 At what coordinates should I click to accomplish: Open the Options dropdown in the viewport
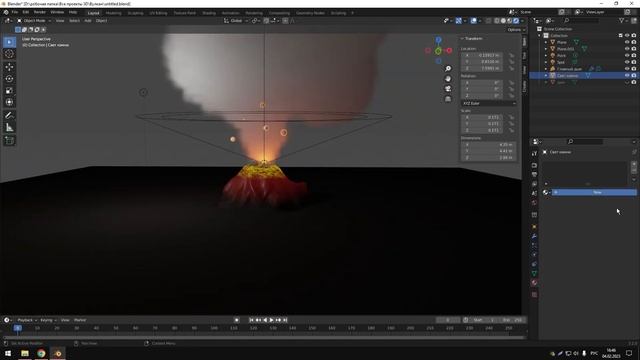(516, 30)
